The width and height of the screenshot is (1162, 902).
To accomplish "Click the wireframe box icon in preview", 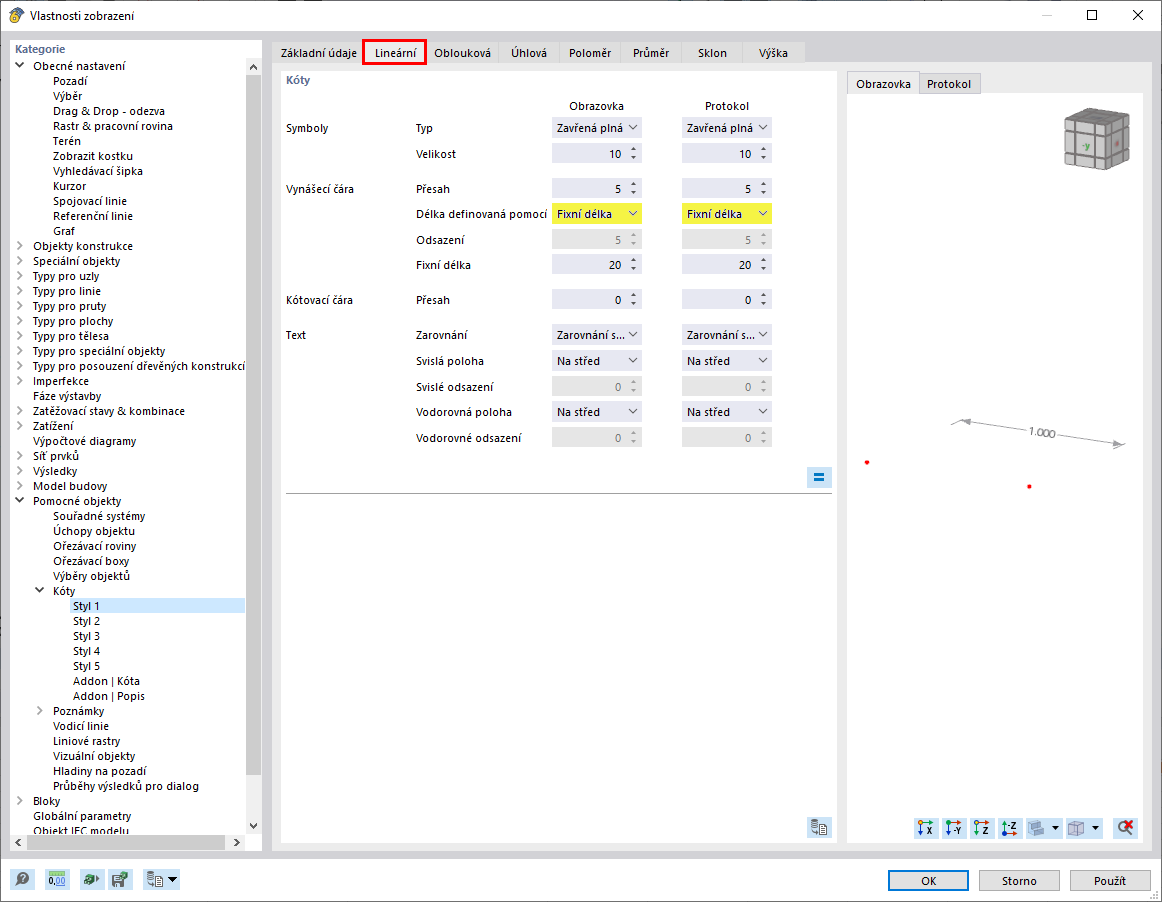I will pyautogui.click(x=1076, y=828).
